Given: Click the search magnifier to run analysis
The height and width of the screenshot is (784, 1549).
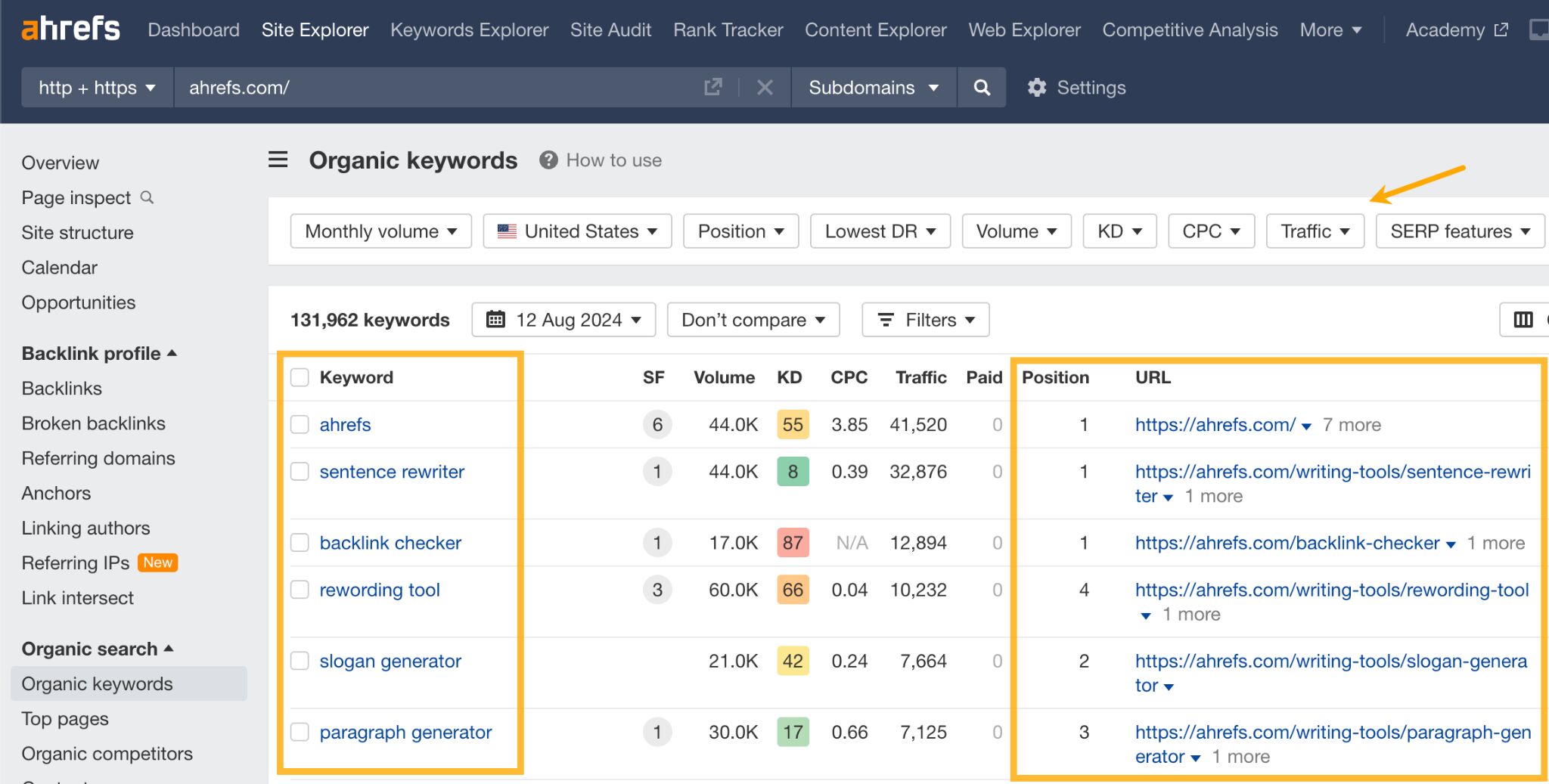Looking at the screenshot, I should 981,87.
